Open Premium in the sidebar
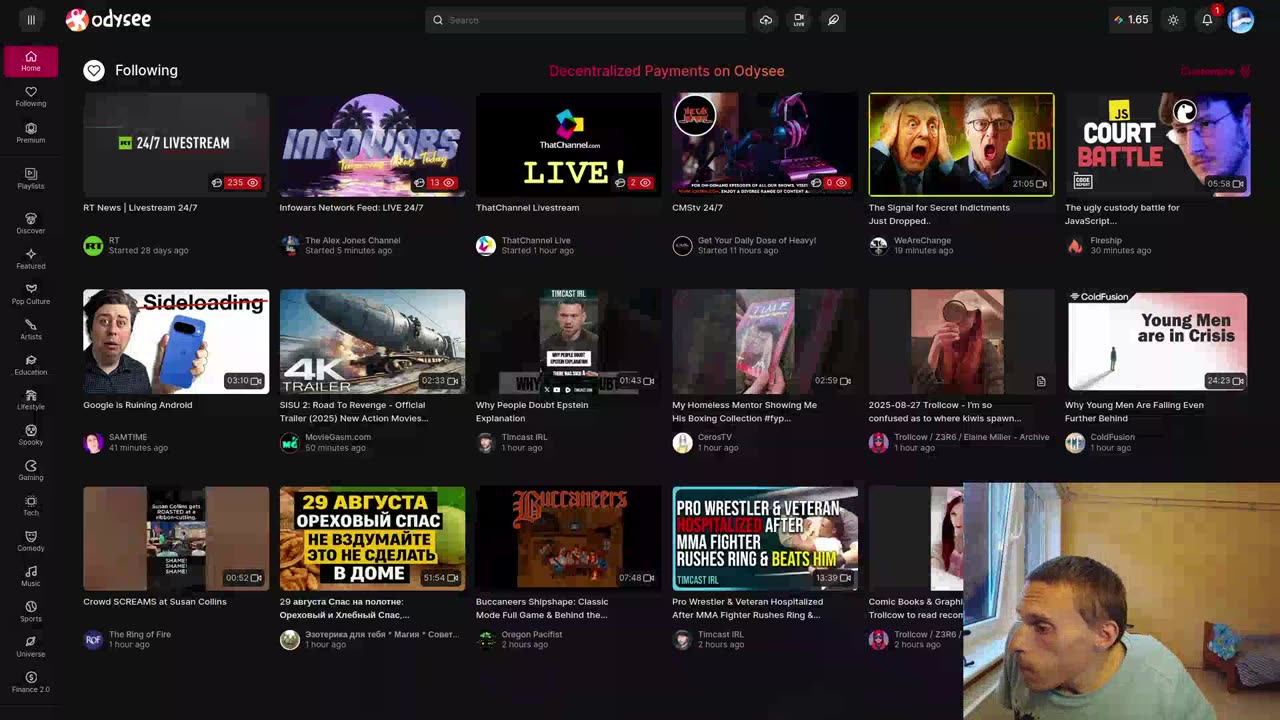1280x720 pixels. tap(31, 133)
